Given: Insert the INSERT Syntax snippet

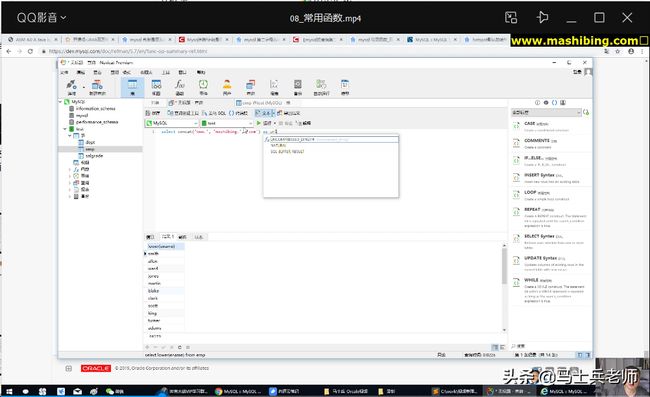Looking at the screenshot, I should pyautogui.click(x=550, y=178).
